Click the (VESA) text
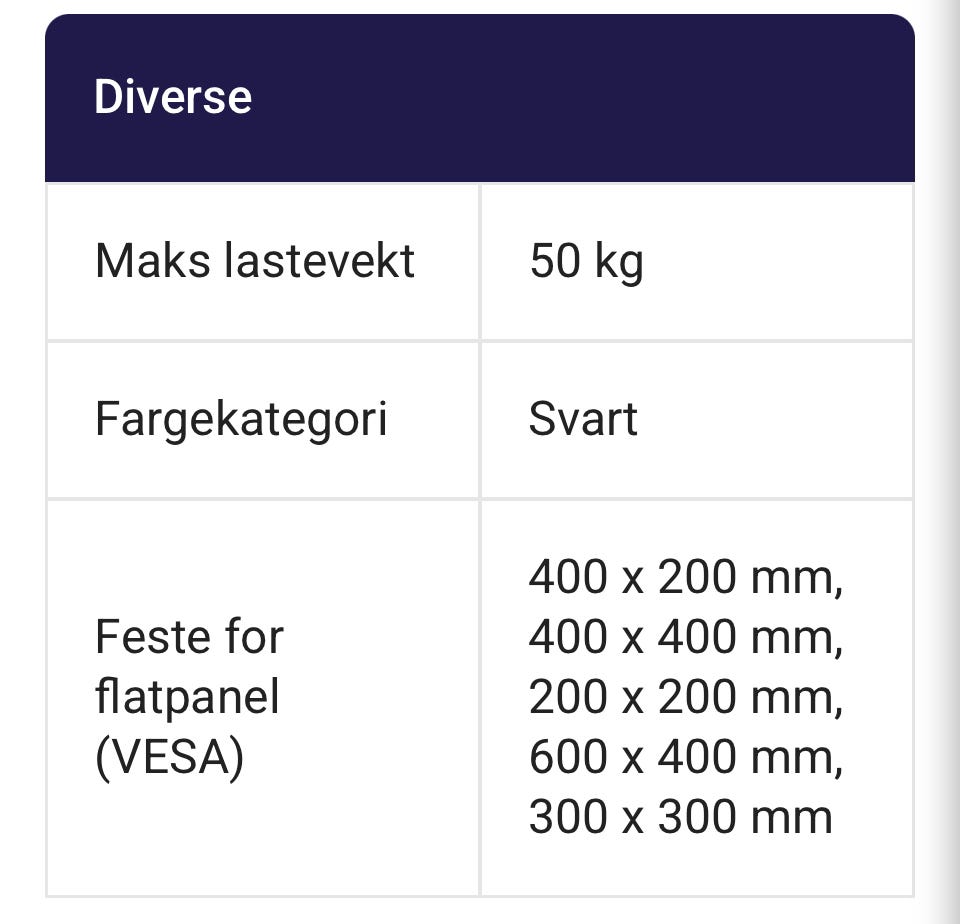 click(170, 757)
